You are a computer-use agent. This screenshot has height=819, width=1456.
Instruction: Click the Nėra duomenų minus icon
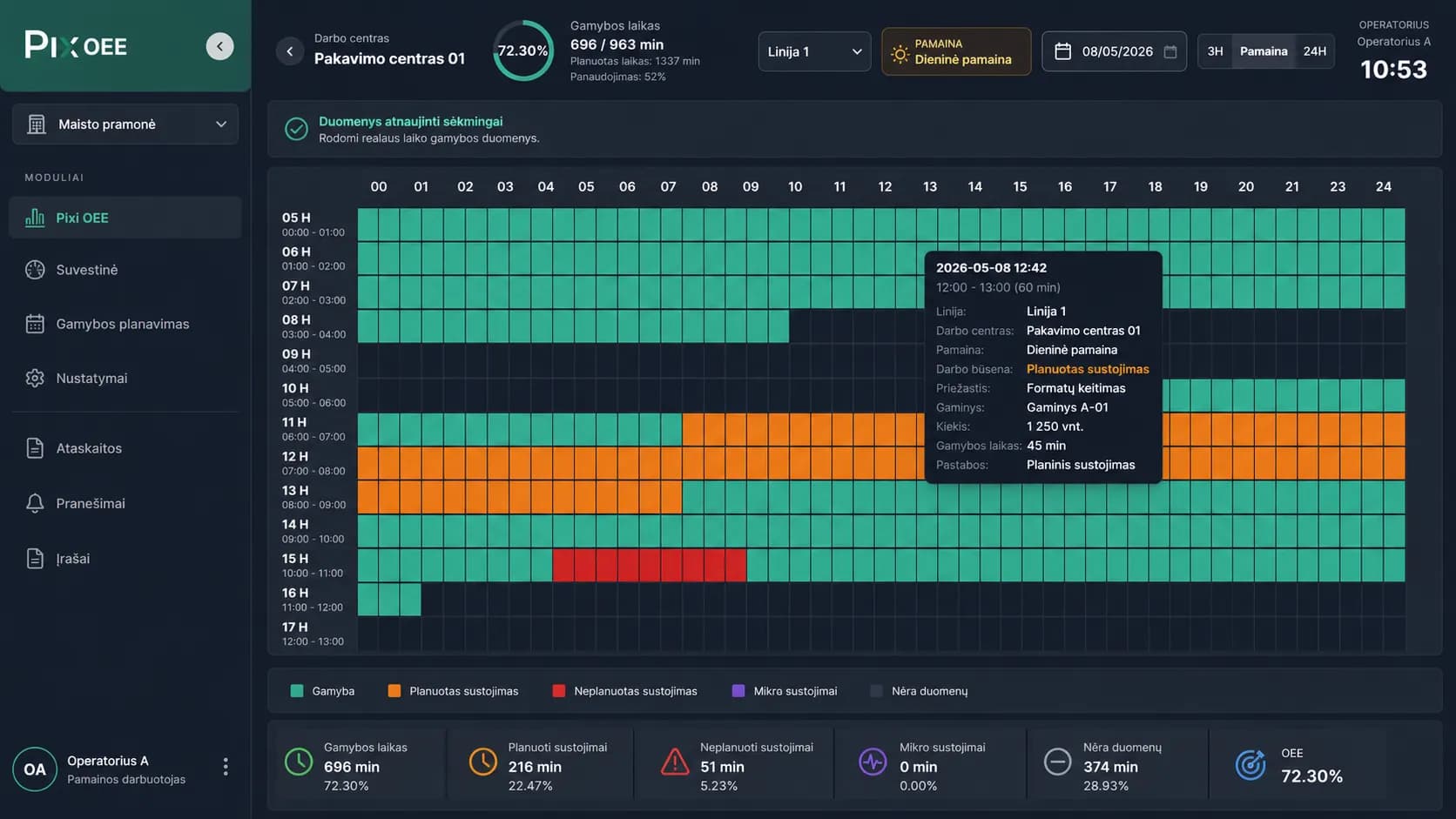pyautogui.click(x=1057, y=762)
